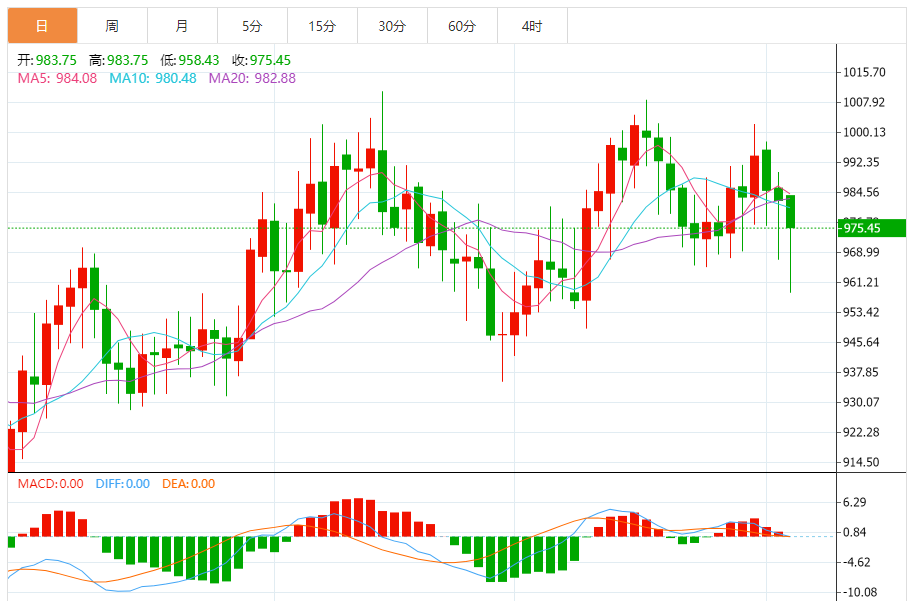Viewport: 914px width, 601px height.
Task: Click the latest green candlestick at 975.45
Action: pos(790,212)
